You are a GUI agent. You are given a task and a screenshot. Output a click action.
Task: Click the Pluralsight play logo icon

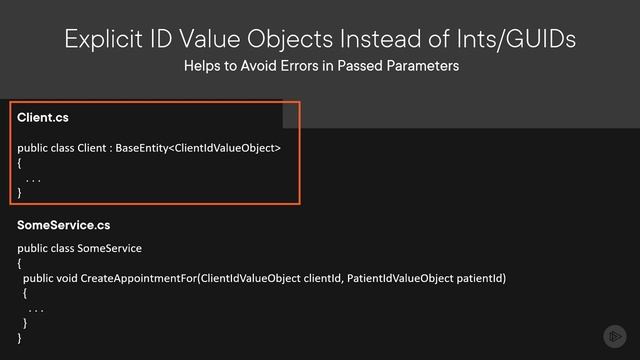point(615,336)
